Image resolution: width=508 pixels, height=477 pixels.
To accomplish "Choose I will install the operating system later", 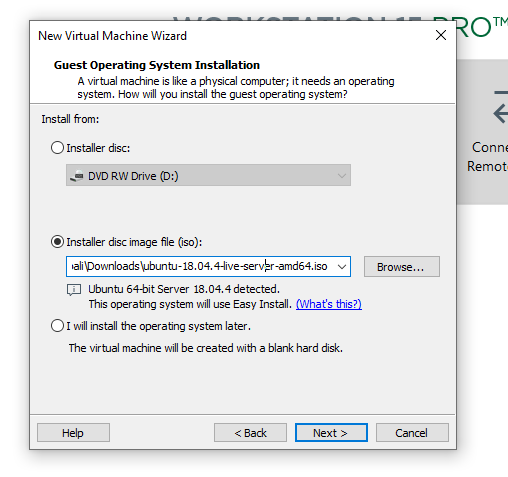I will 57,326.
